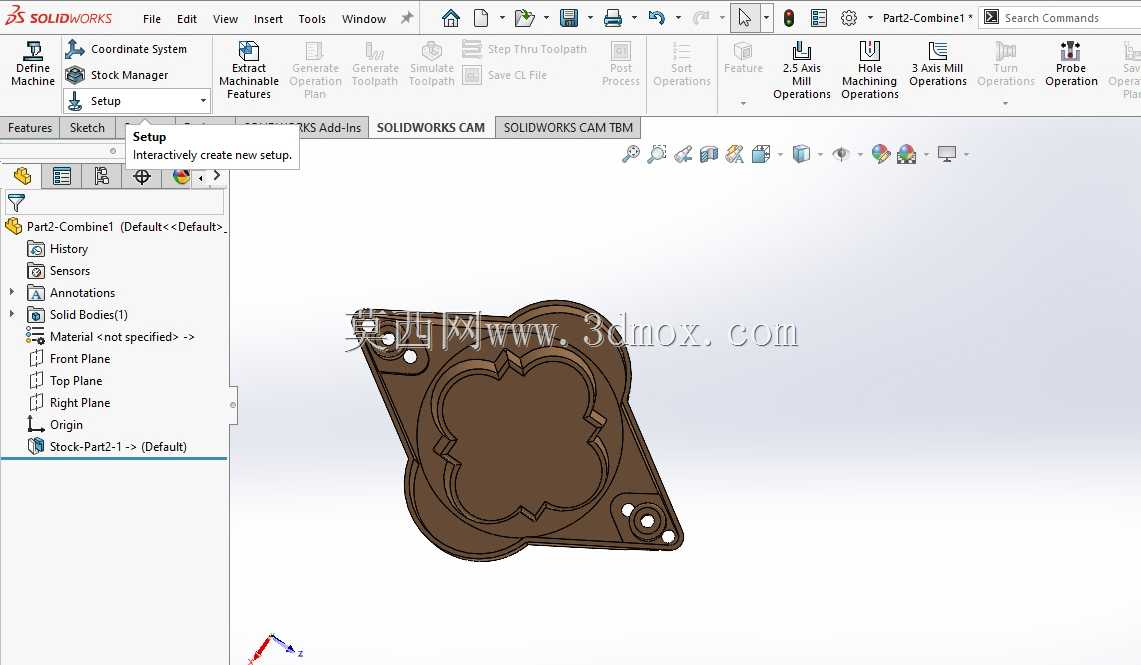Open the Setup dropdown arrow
This screenshot has width=1141, height=665.
click(x=203, y=101)
